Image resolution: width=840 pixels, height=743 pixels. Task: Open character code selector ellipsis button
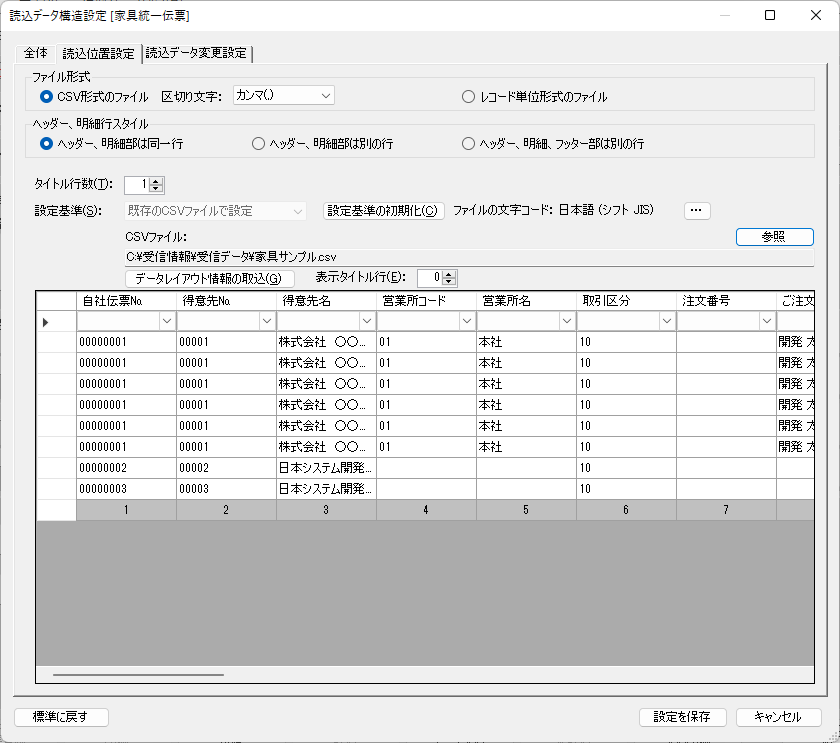click(697, 211)
